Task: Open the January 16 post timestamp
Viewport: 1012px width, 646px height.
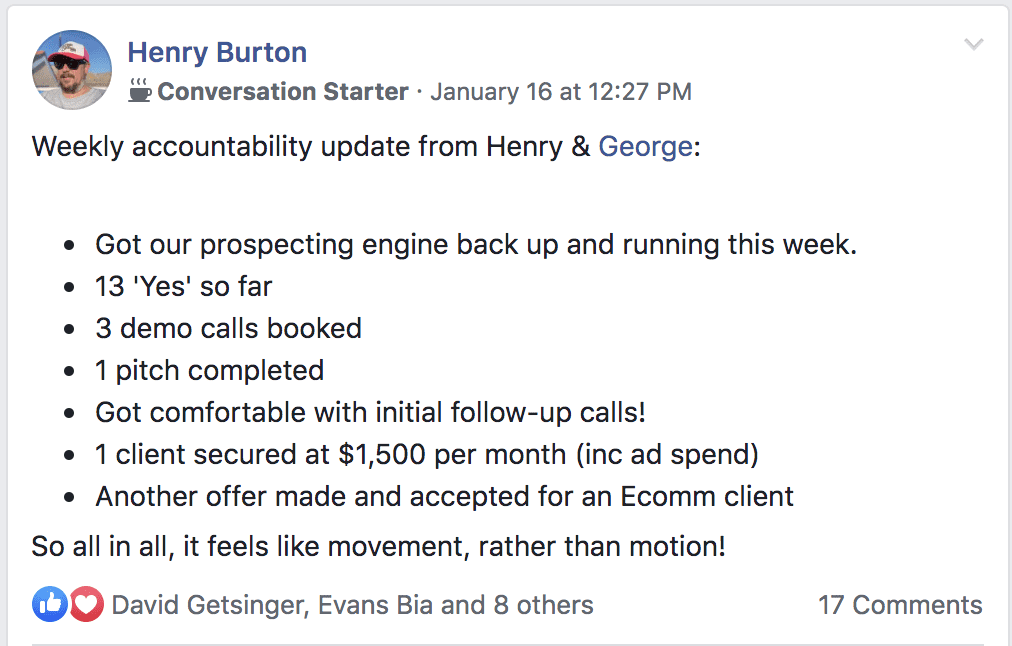Action: point(561,92)
